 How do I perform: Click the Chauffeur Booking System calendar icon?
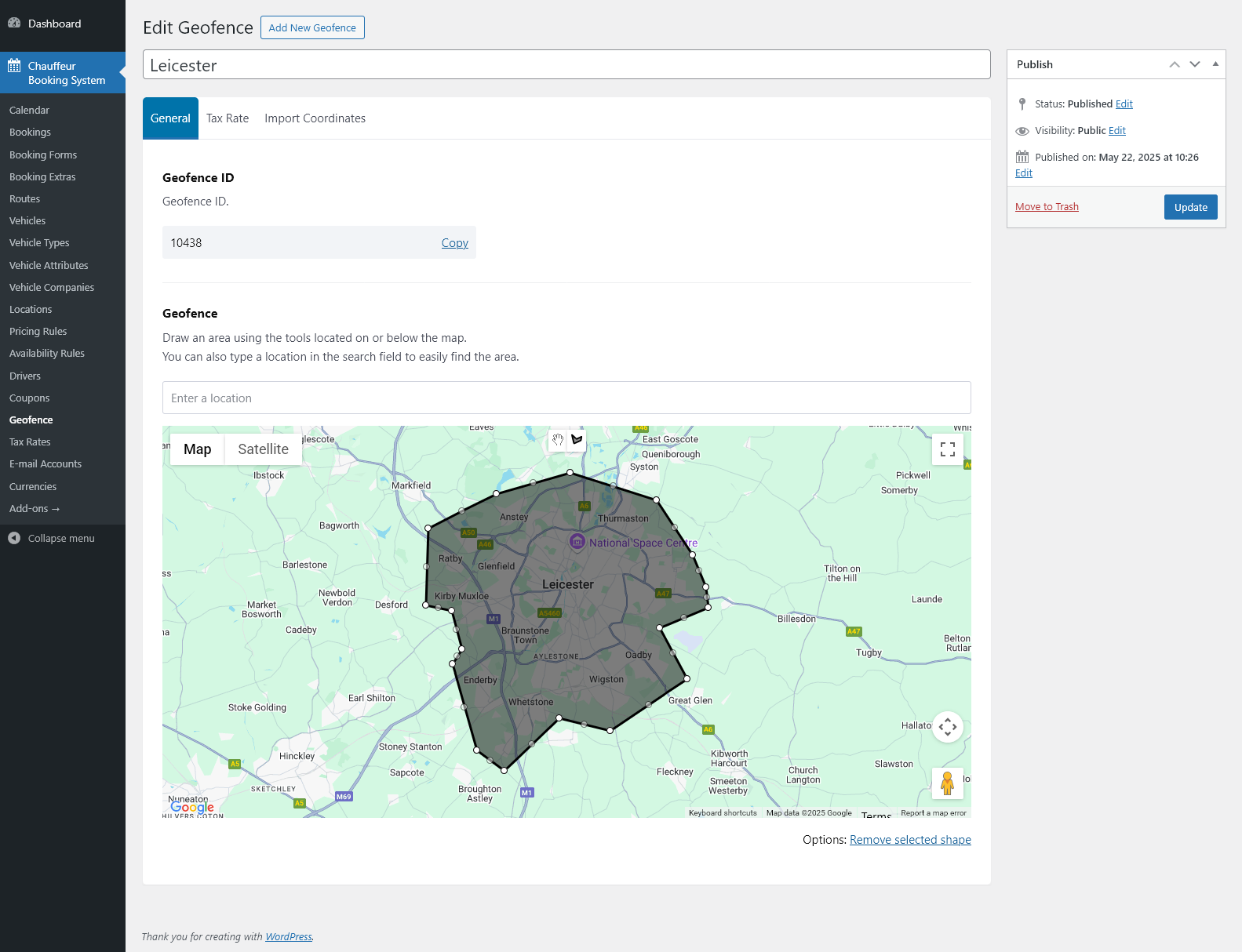tap(14, 66)
